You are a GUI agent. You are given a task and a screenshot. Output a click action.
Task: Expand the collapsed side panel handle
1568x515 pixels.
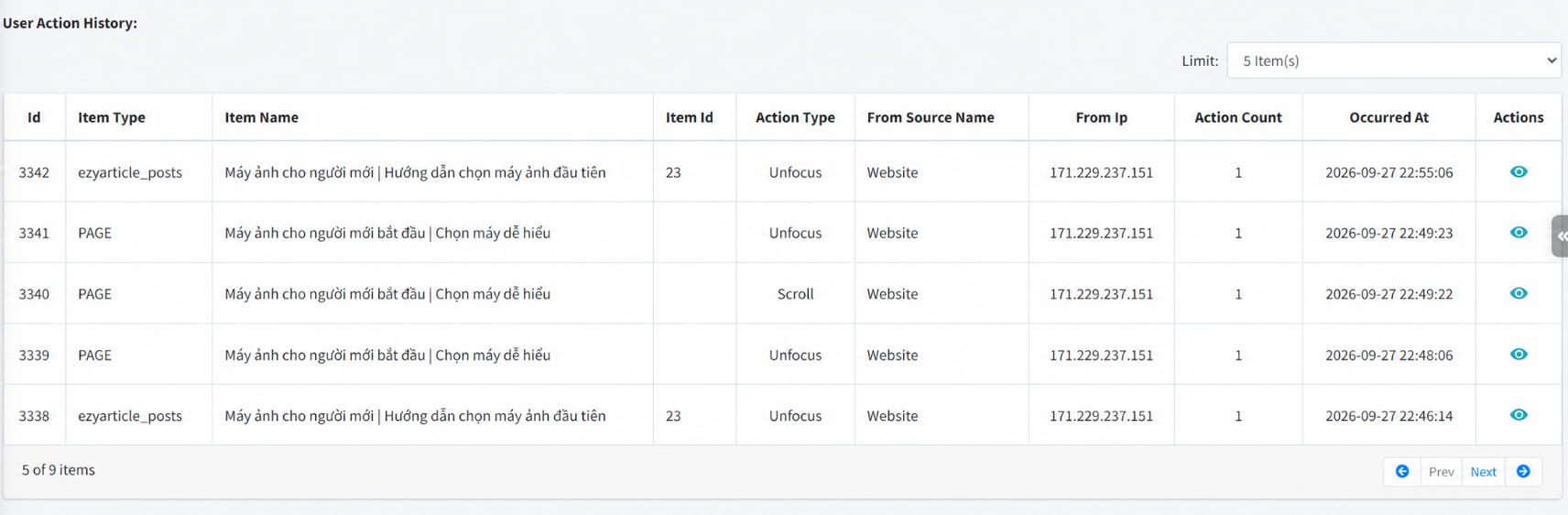coord(1560,236)
